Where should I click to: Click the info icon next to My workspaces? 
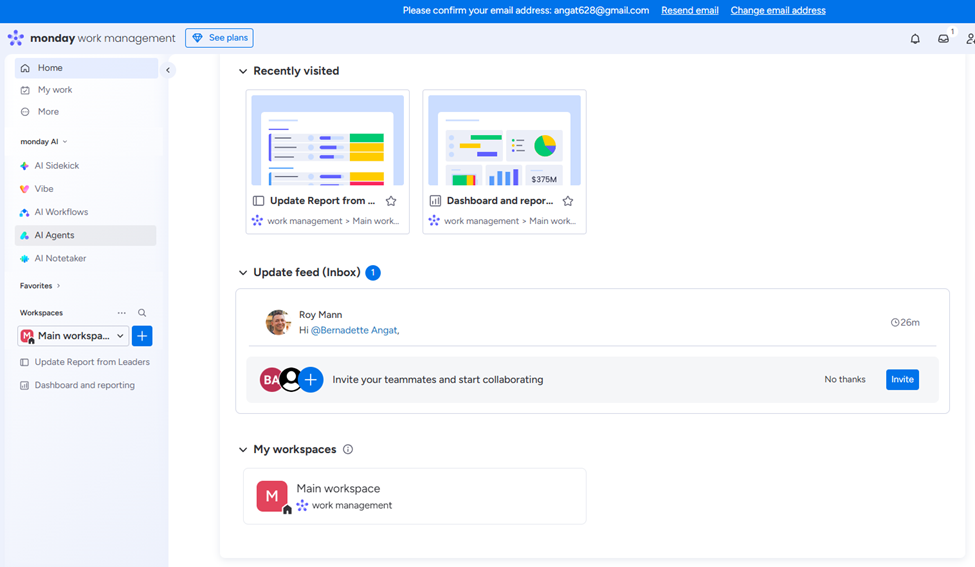(348, 449)
